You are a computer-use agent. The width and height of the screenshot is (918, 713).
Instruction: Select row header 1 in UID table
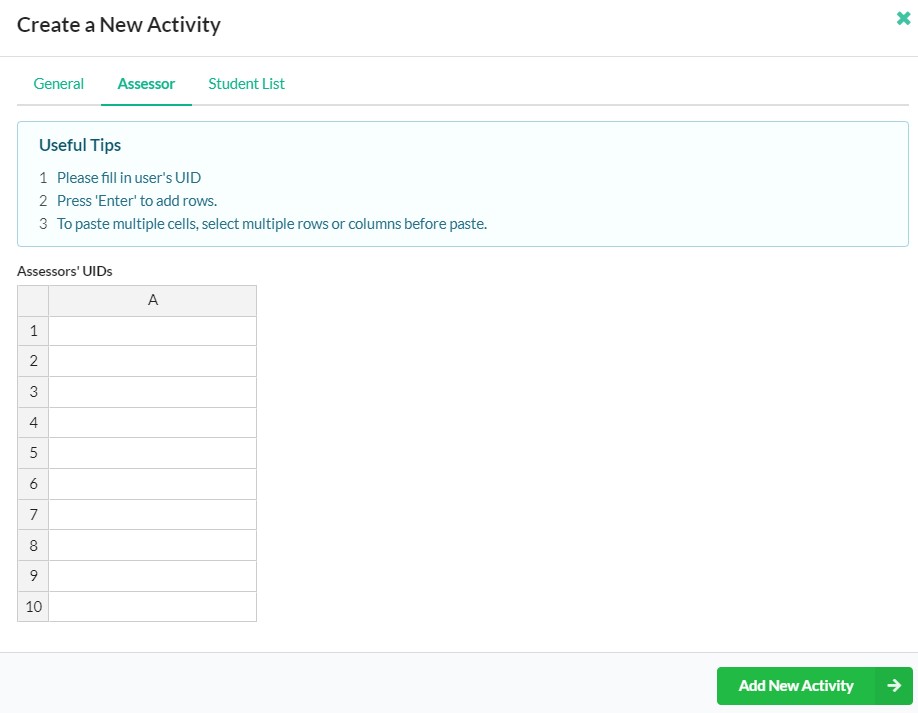pyautogui.click(x=33, y=331)
